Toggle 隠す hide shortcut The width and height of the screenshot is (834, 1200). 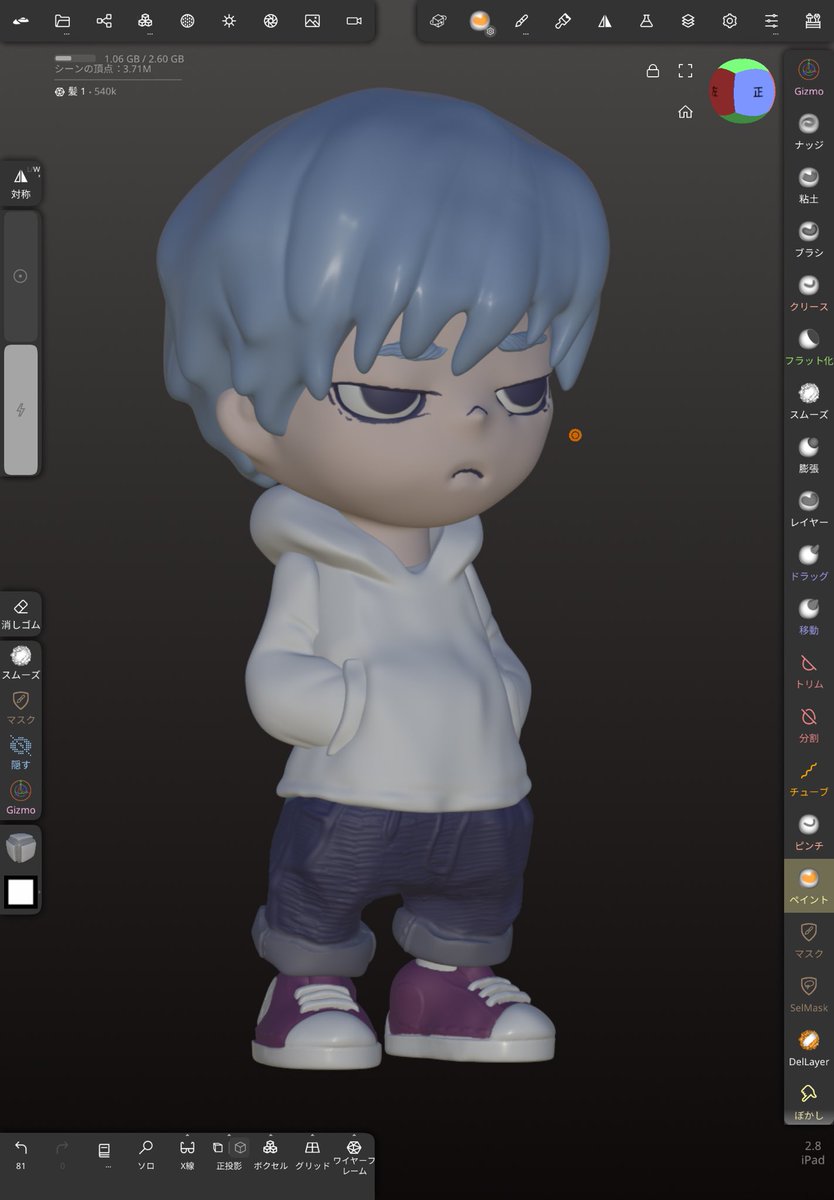coord(21,754)
